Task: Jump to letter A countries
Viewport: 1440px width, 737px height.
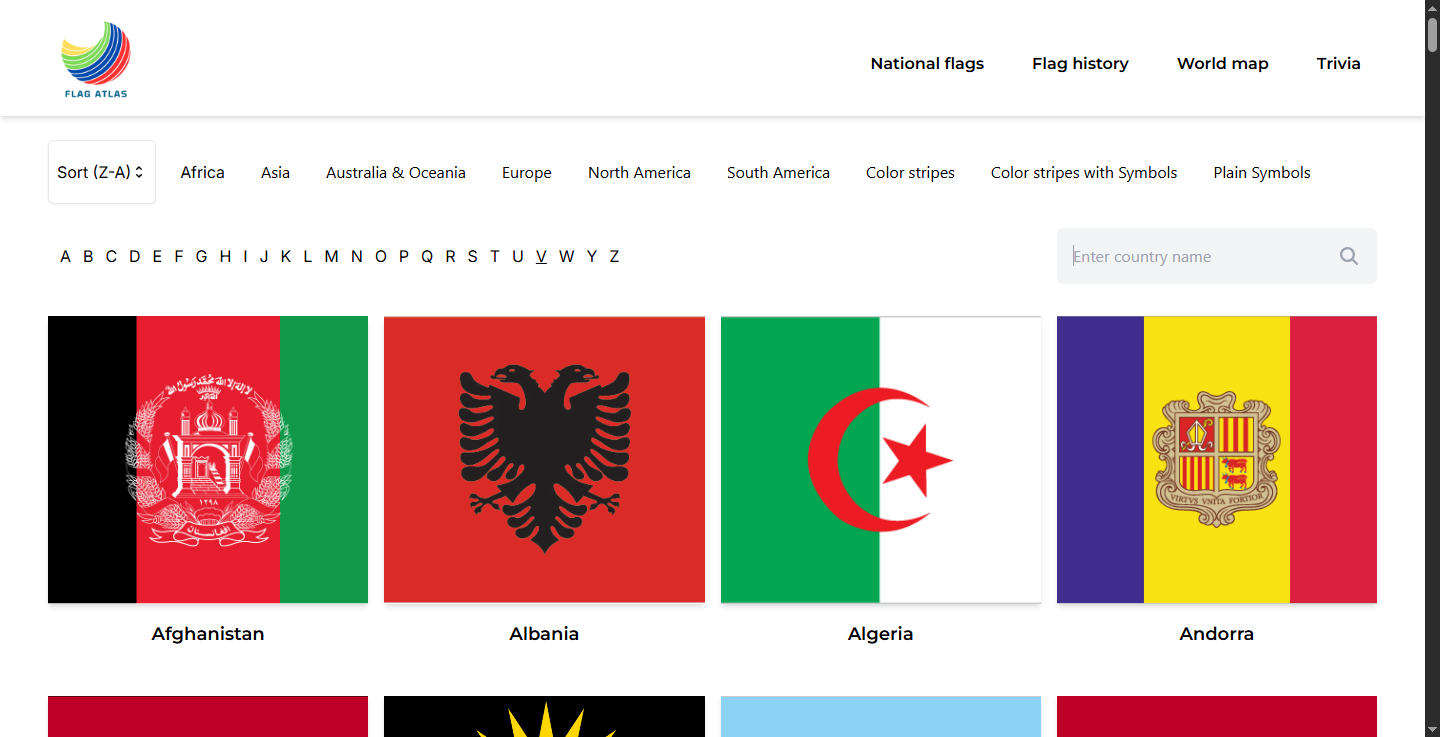Action: (x=65, y=256)
